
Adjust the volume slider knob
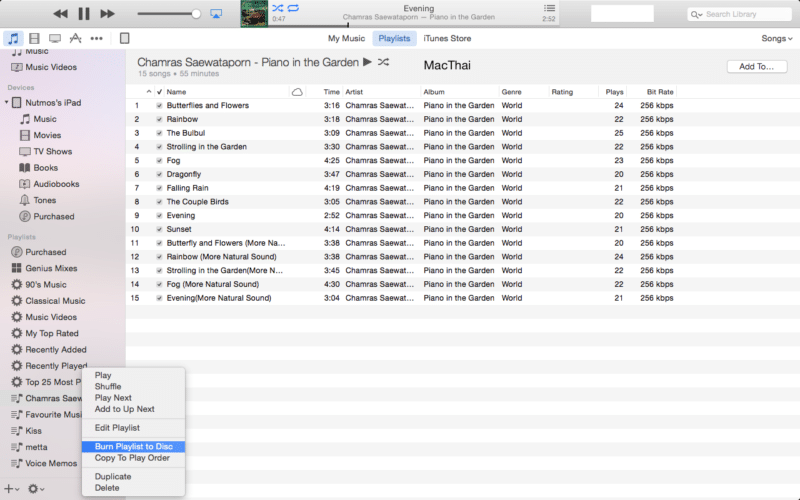(x=196, y=14)
